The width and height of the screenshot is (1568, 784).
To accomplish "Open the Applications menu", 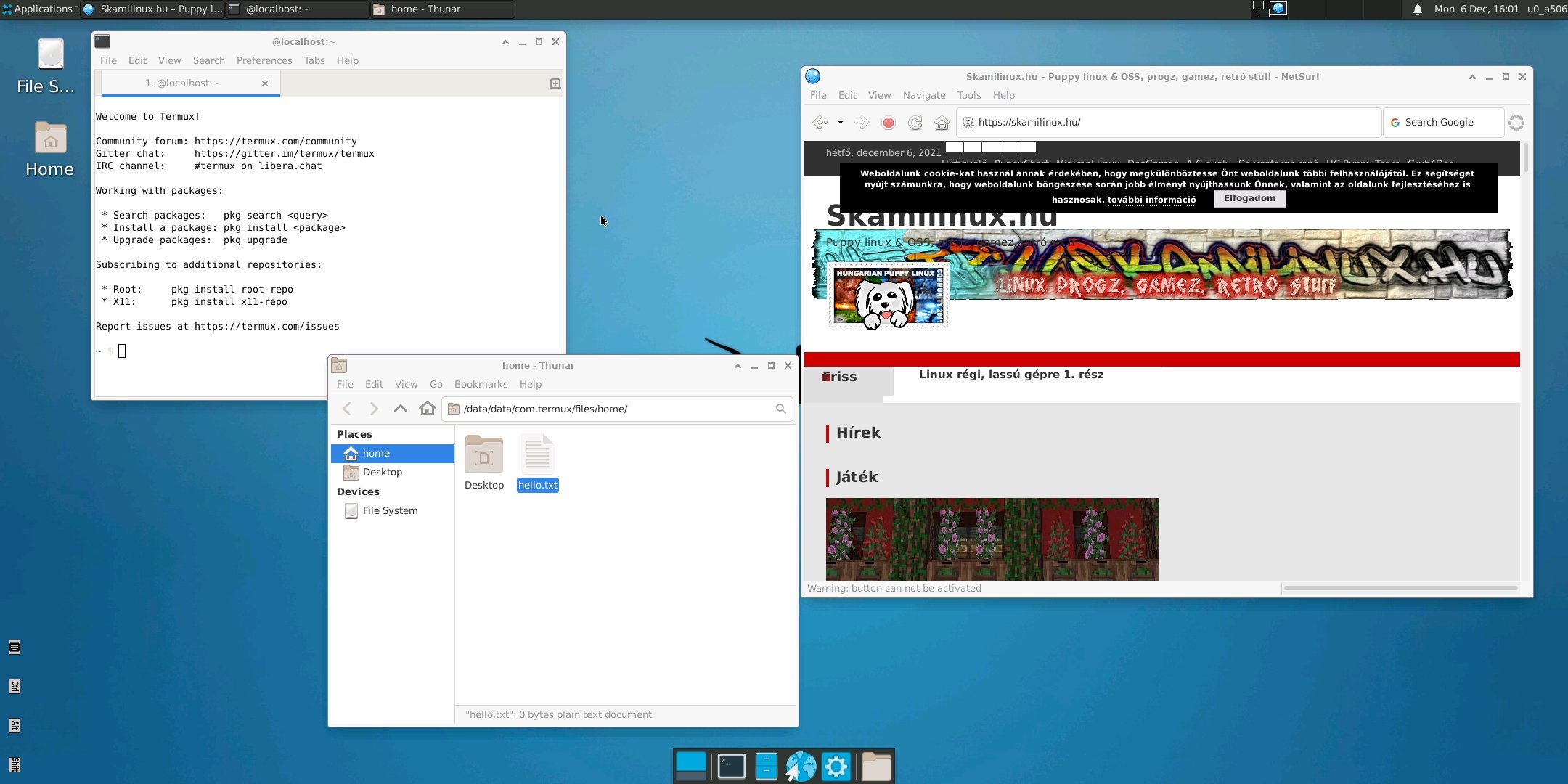I will [x=38, y=9].
